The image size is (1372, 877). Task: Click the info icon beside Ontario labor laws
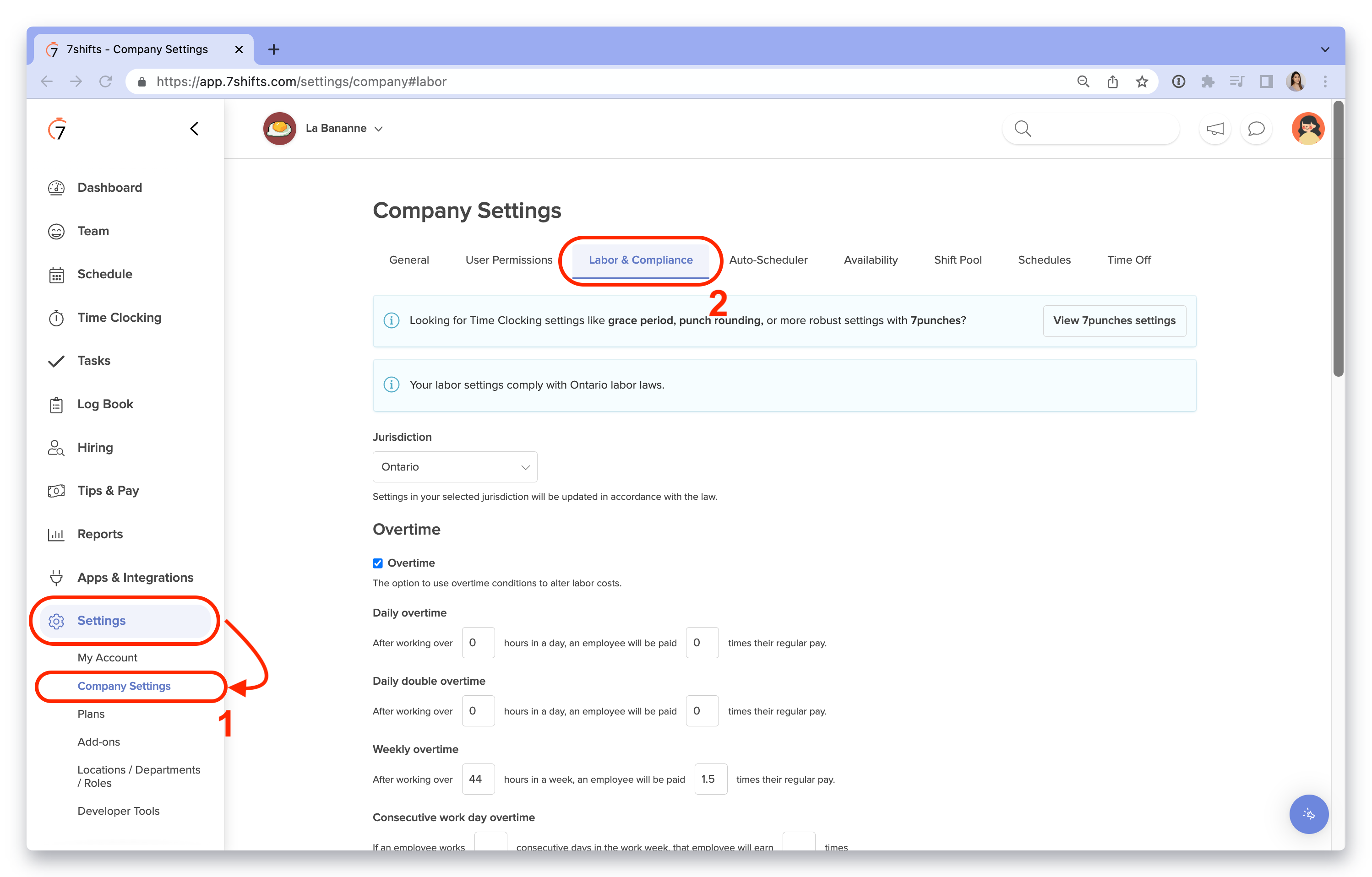click(x=391, y=384)
